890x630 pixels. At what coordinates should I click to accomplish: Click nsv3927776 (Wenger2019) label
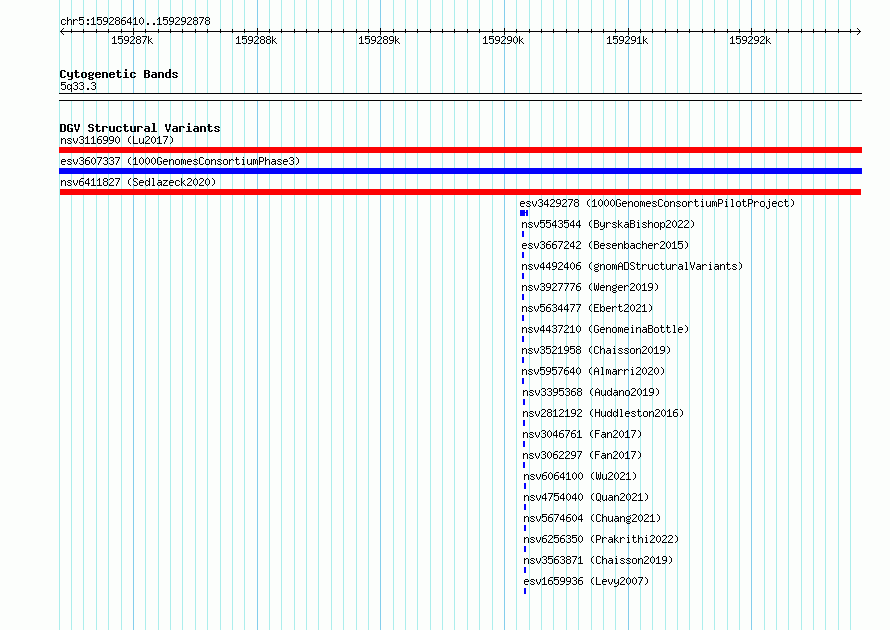(x=590, y=287)
